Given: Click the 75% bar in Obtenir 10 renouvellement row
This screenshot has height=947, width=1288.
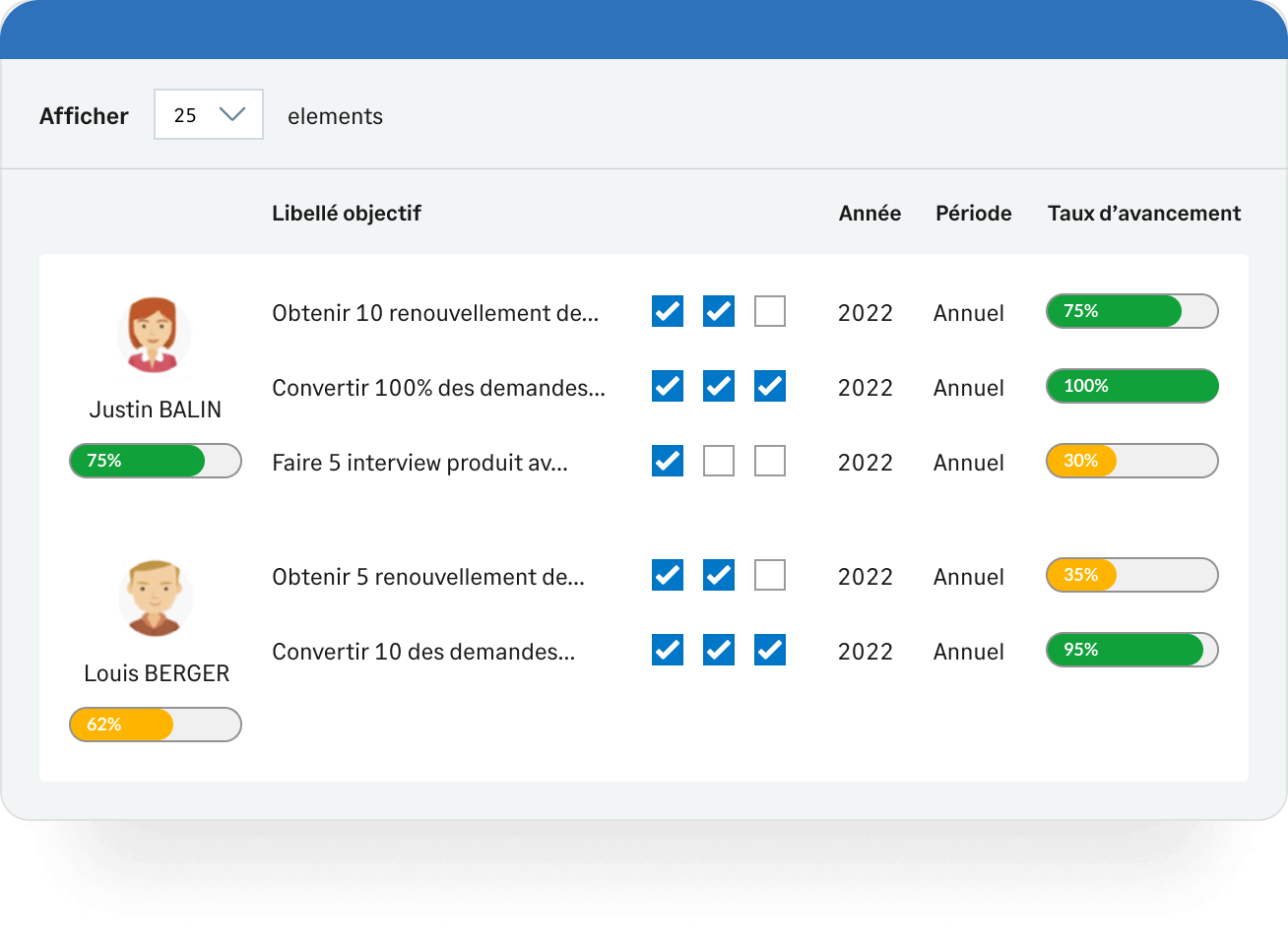Looking at the screenshot, I should pos(1132,311).
